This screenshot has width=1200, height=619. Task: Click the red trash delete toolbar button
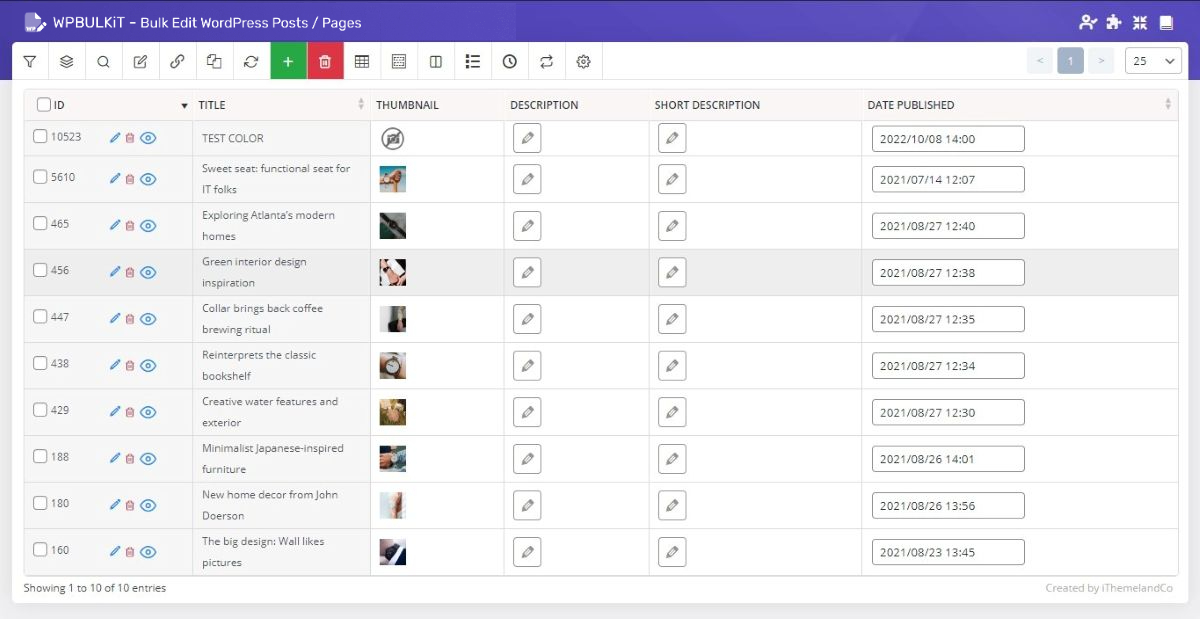(325, 62)
